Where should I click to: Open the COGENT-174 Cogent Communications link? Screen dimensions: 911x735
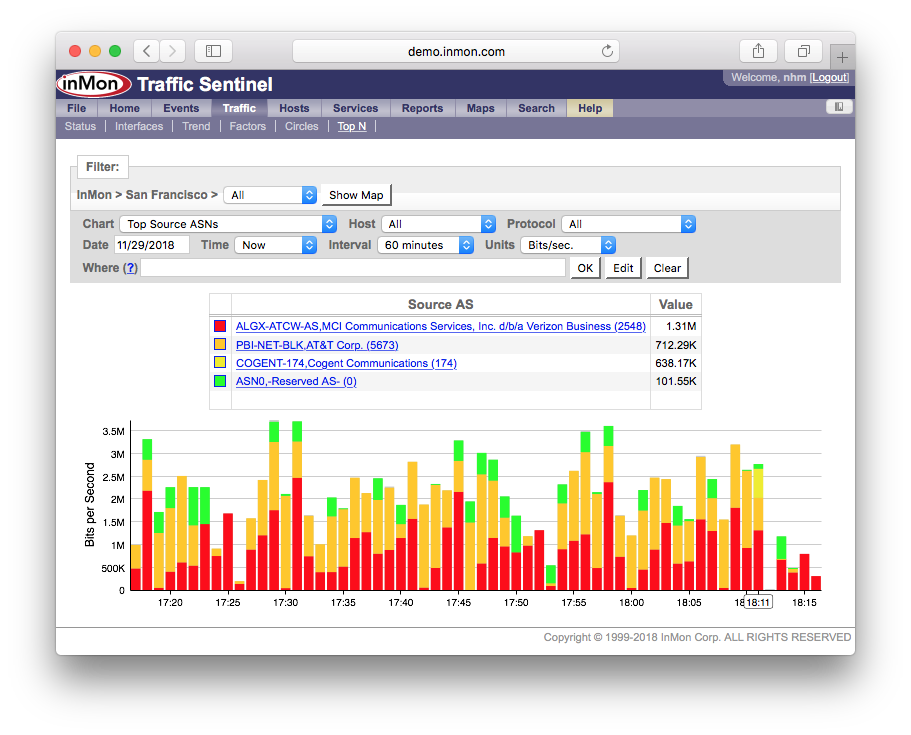[x=346, y=363]
